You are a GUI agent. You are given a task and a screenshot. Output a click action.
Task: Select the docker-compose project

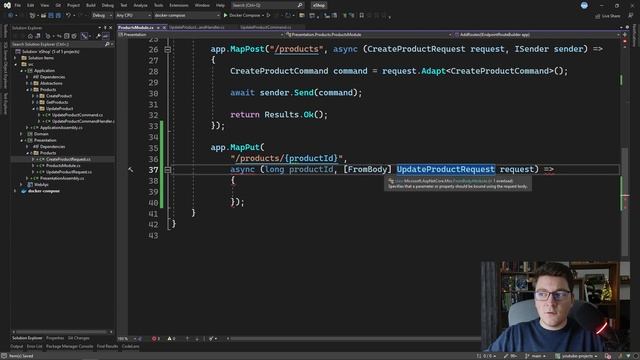point(44,191)
